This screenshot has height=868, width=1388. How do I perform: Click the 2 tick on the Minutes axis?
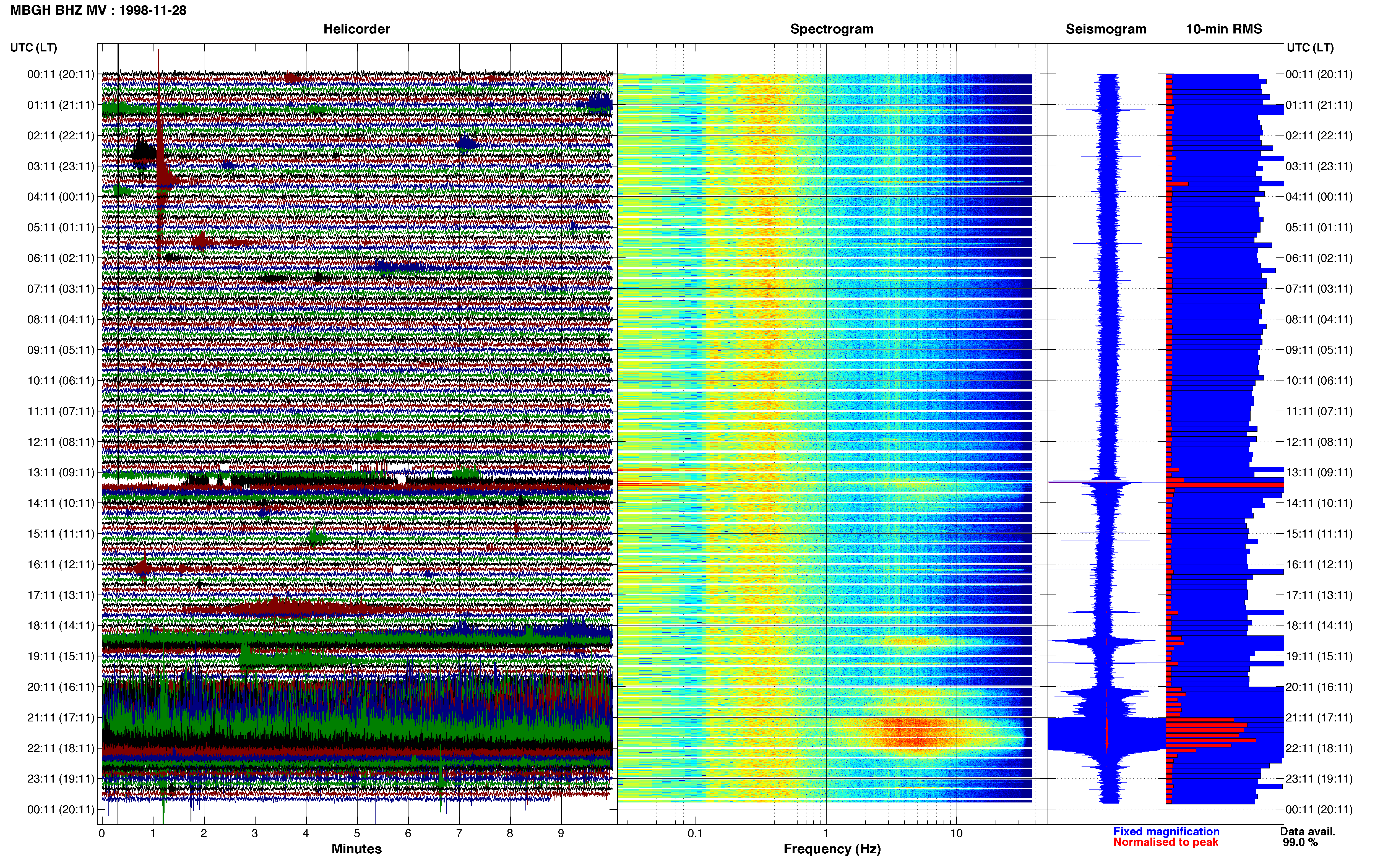[204, 833]
